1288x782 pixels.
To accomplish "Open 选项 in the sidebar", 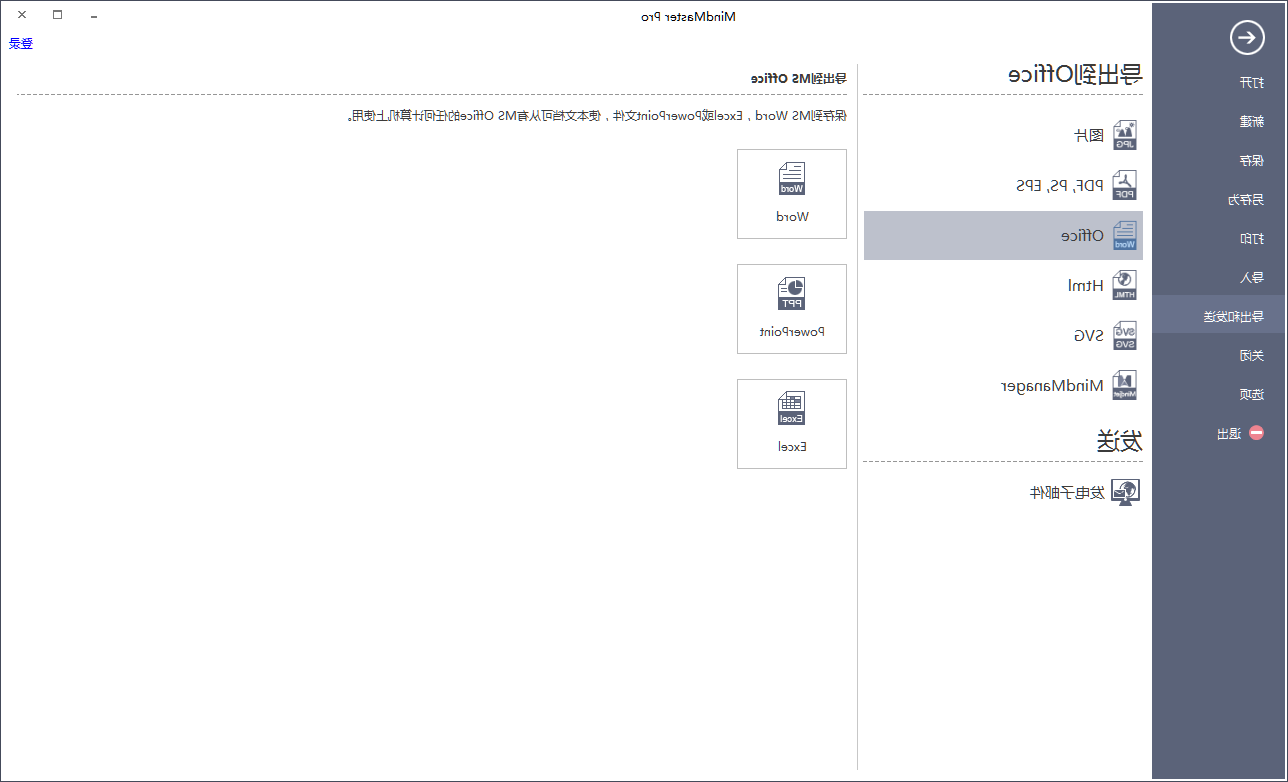I will 1251,394.
